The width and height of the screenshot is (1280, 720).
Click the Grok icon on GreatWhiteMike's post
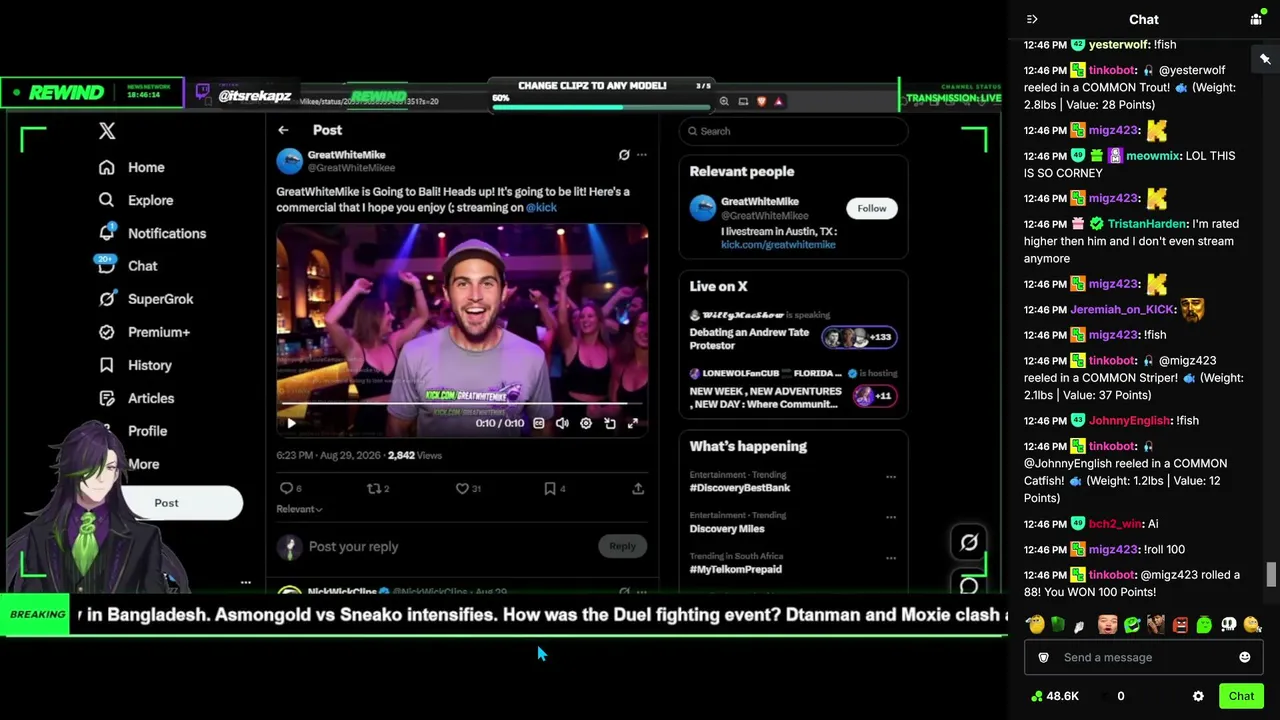click(624, 155)
